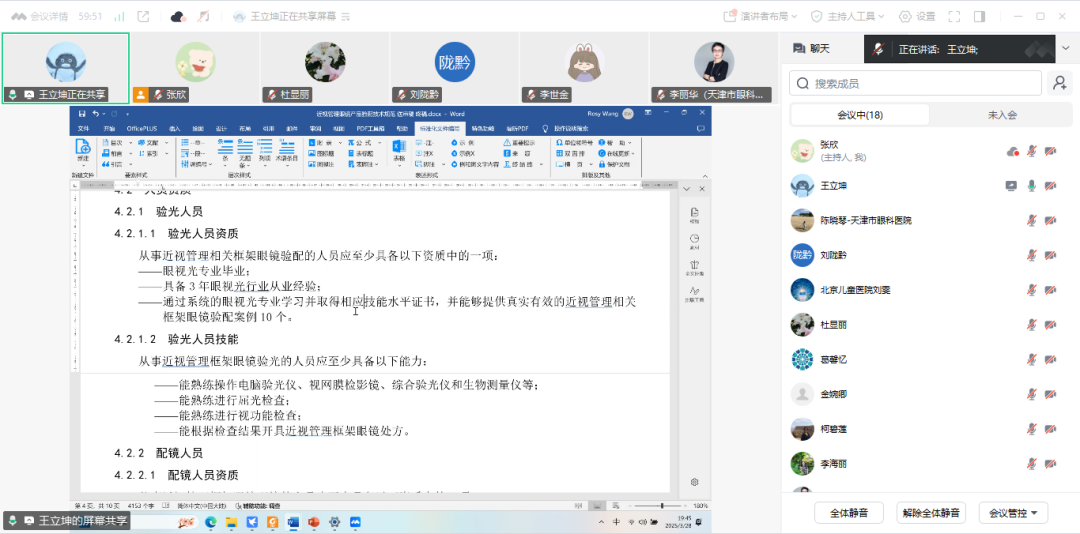1080x534 pixels.
Task: Click the PowerPoint icon in the shared taskbar
Action: point(314,522)
